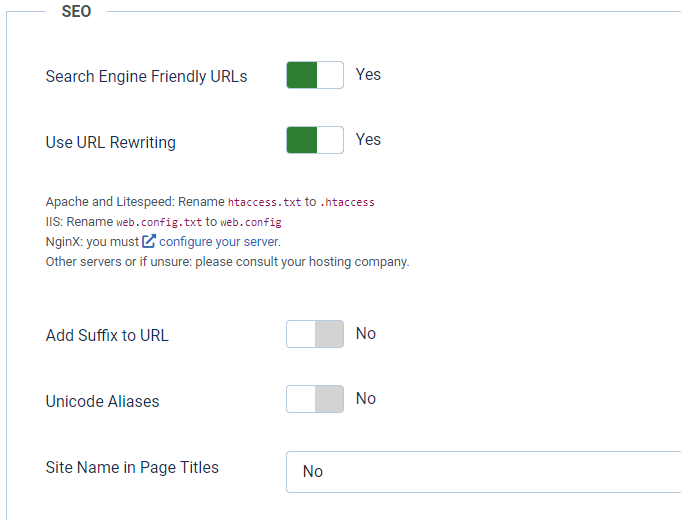Click the '.htaccess' code text

[x=347, y=202]
